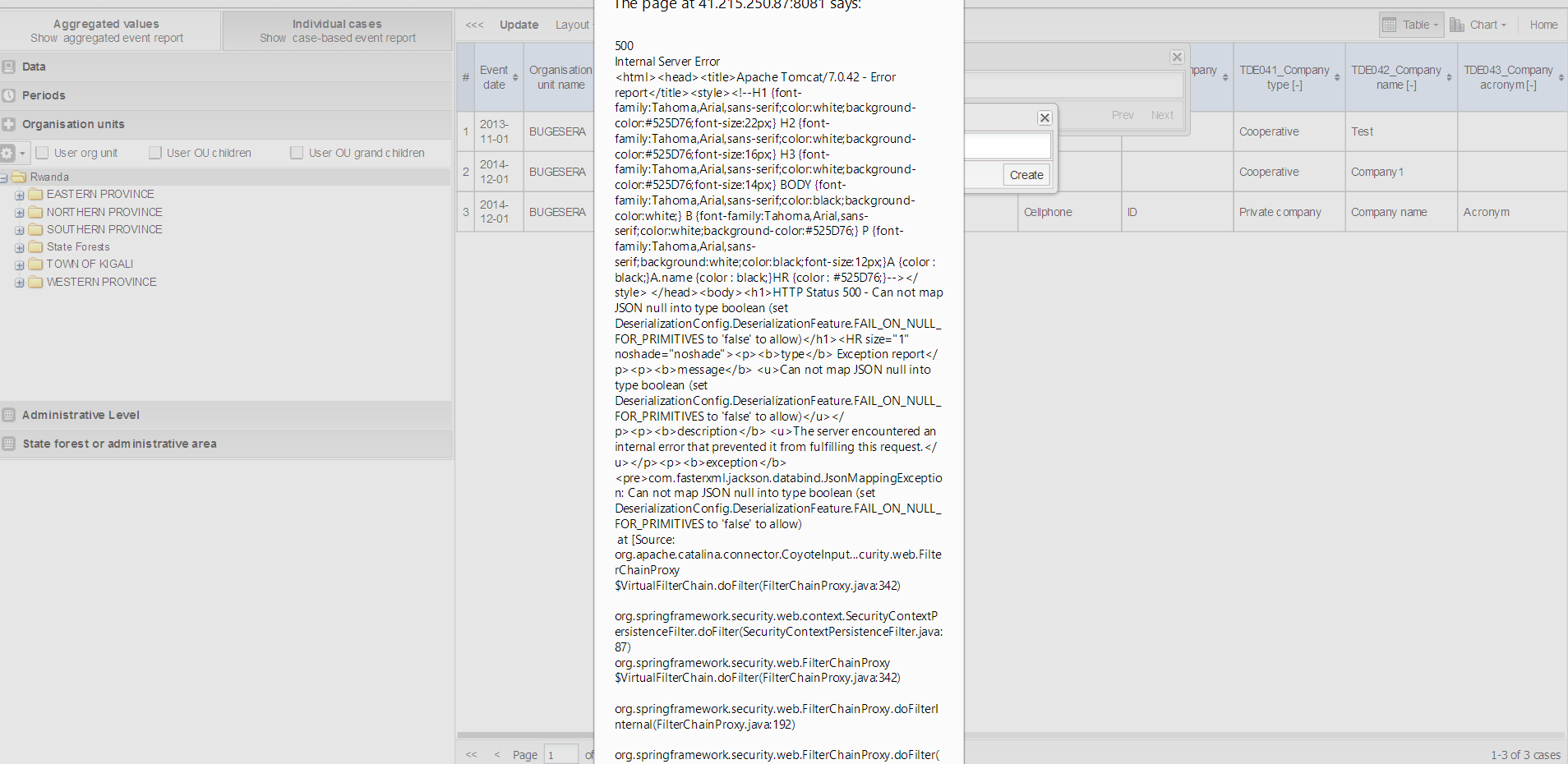Close the small Create dialog
Viewport: 1568px width, 764px height.
[x=1045, y=117]
